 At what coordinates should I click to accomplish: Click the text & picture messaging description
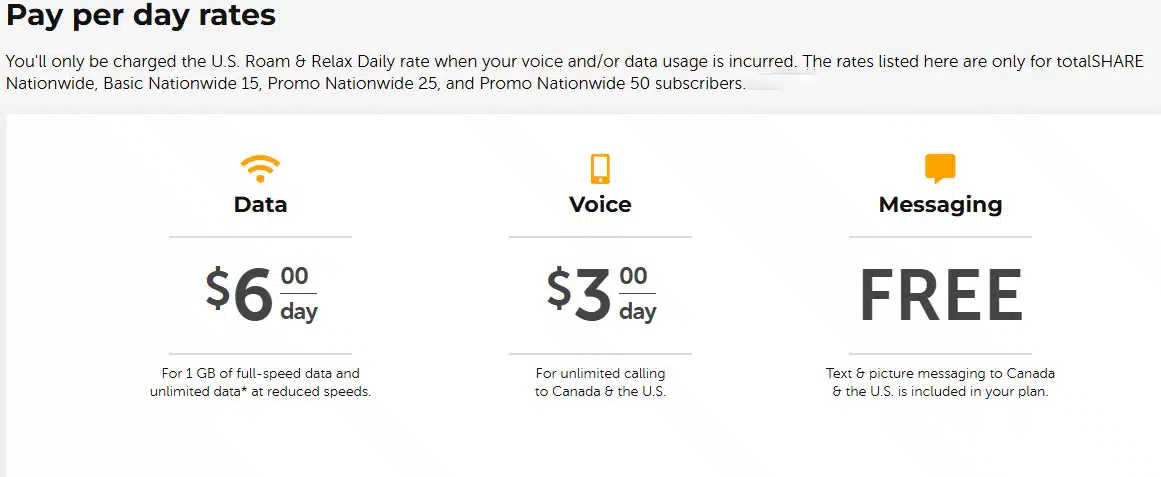point(940,383)
